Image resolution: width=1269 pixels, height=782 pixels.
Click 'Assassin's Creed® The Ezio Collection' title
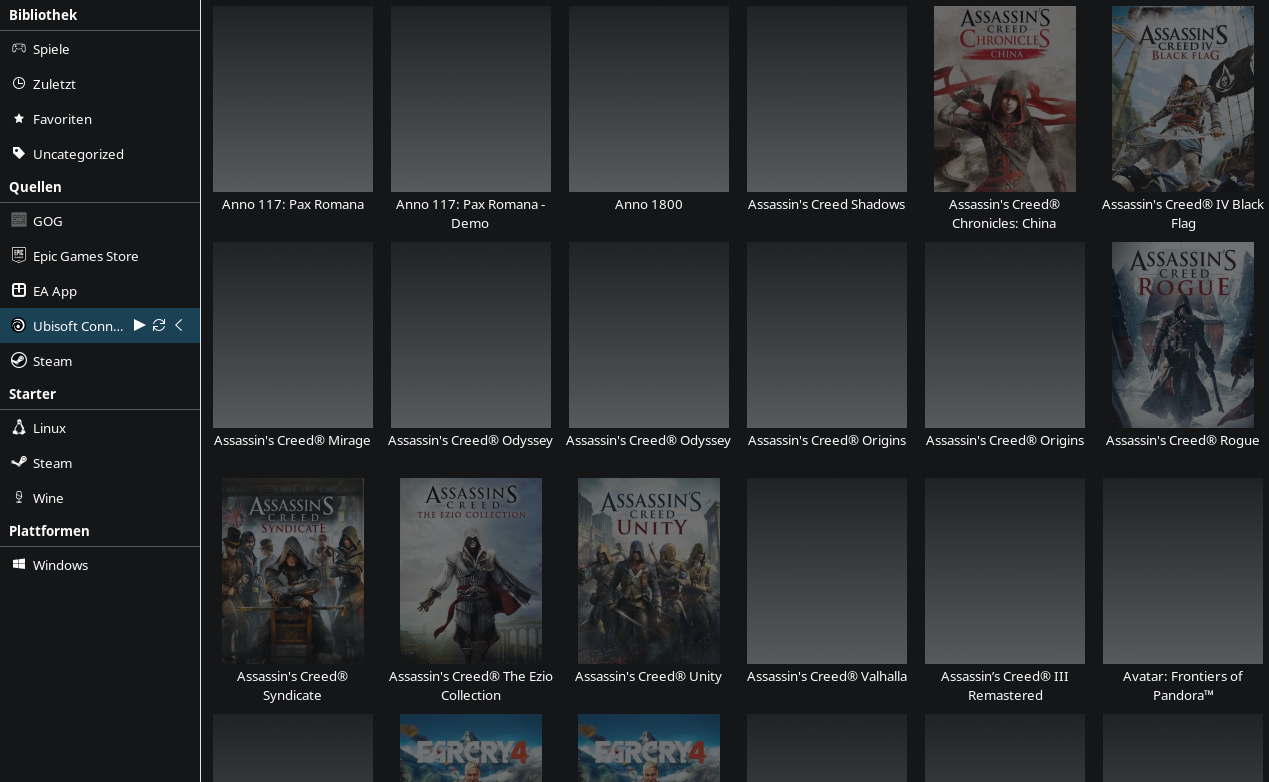[x=471, y=685]
